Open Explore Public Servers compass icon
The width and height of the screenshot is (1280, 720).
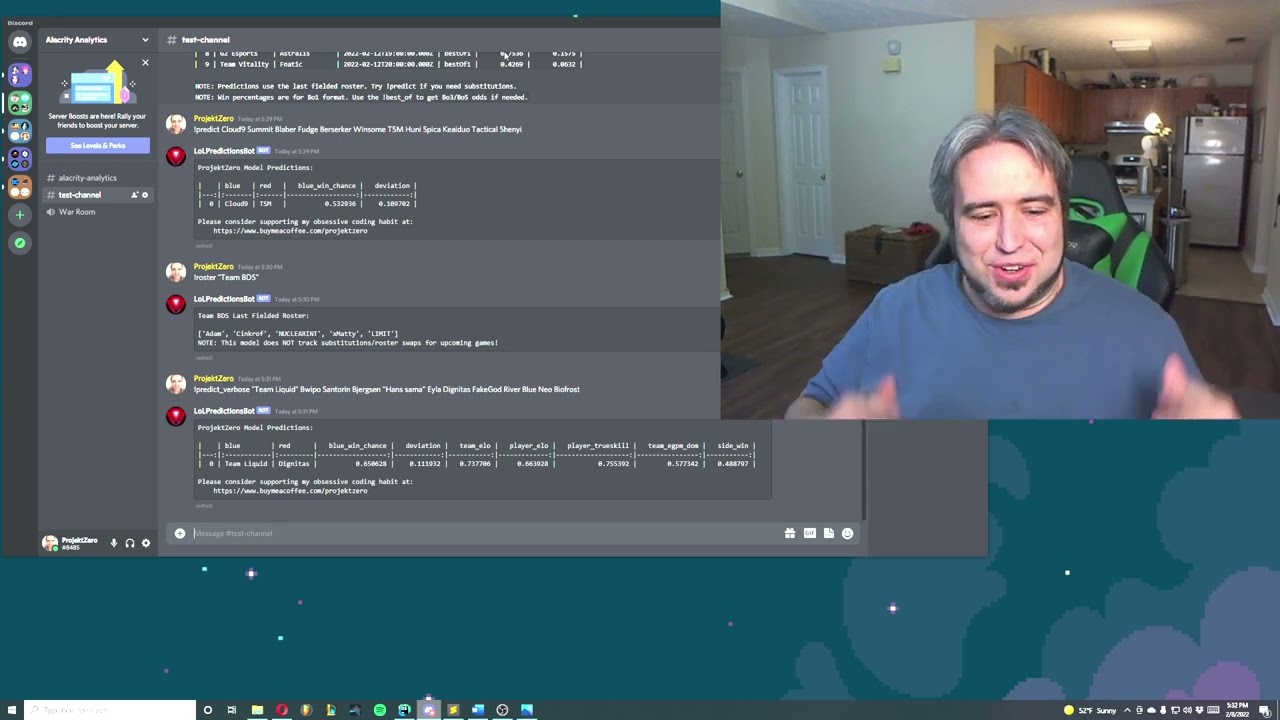(20, 242)
